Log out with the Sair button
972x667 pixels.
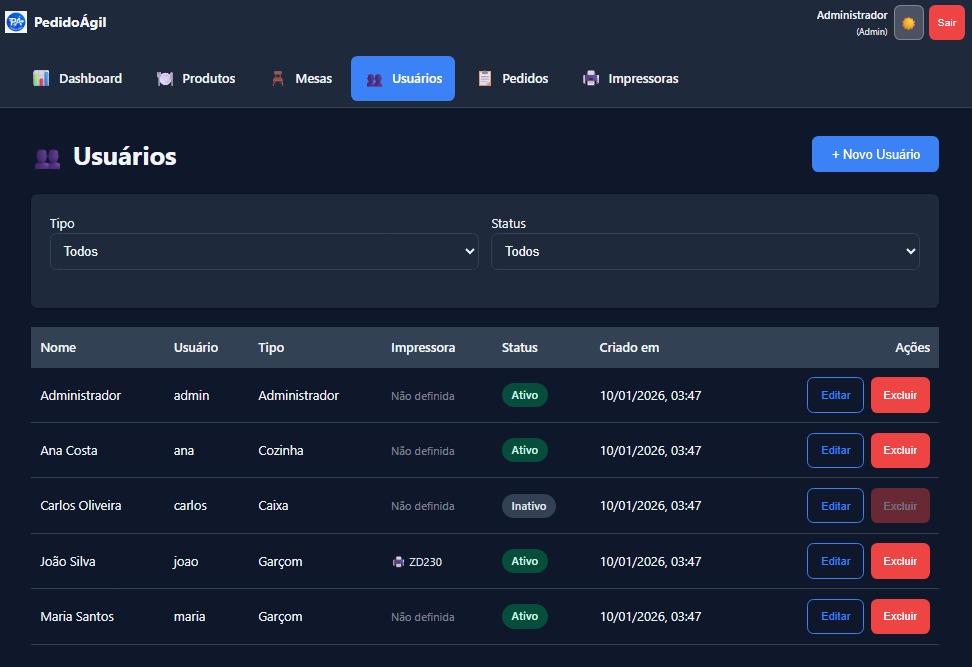946,22
